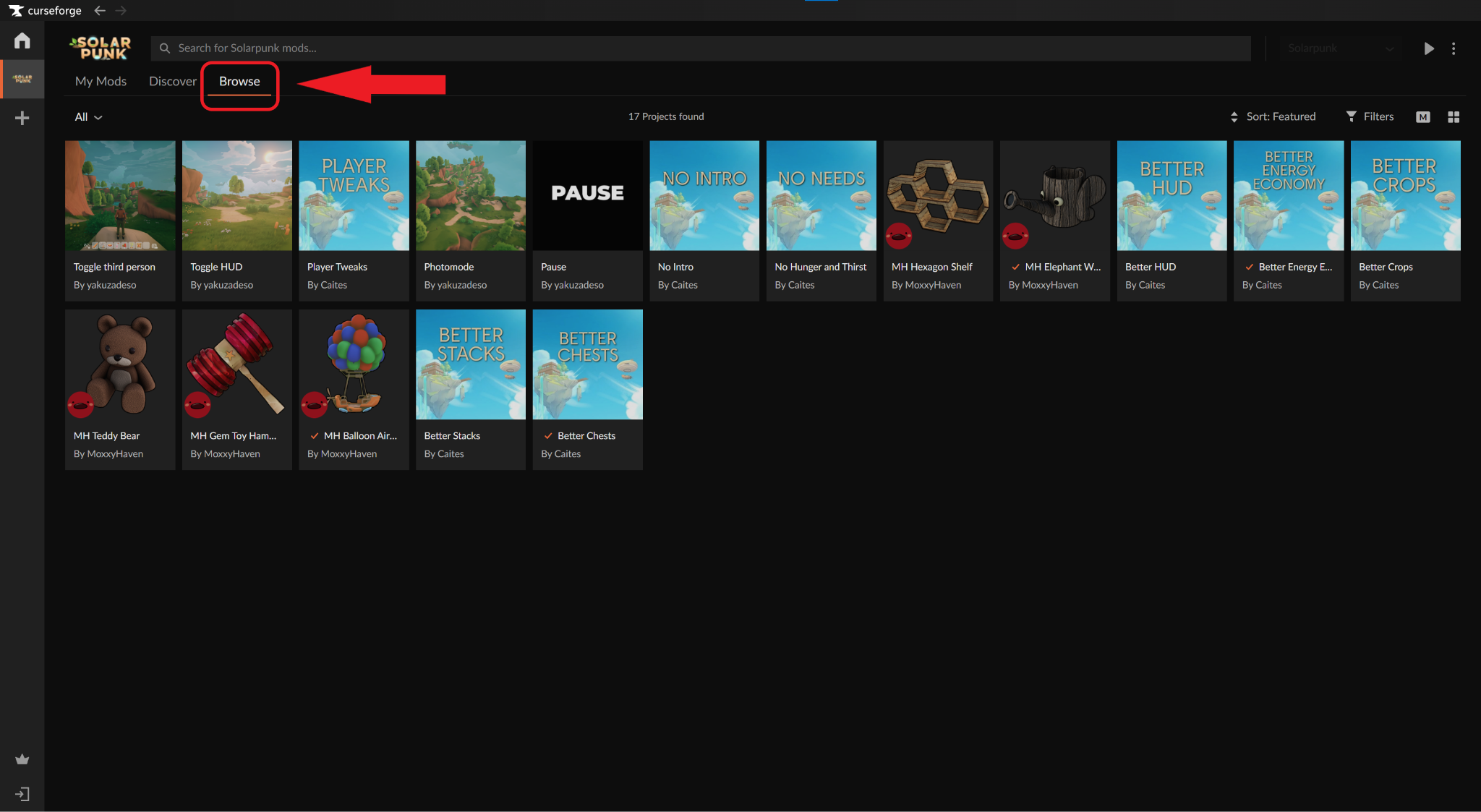Click the 17 Projects found text
Screen dimensions: 1481x812
(x=666, y=116)
